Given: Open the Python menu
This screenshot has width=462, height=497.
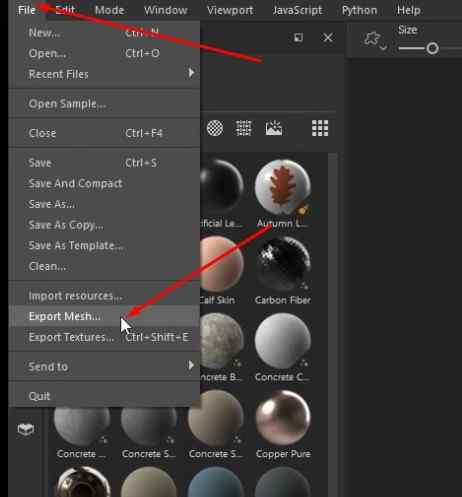Looking at the screenshot, I should (x=359, y=10).
